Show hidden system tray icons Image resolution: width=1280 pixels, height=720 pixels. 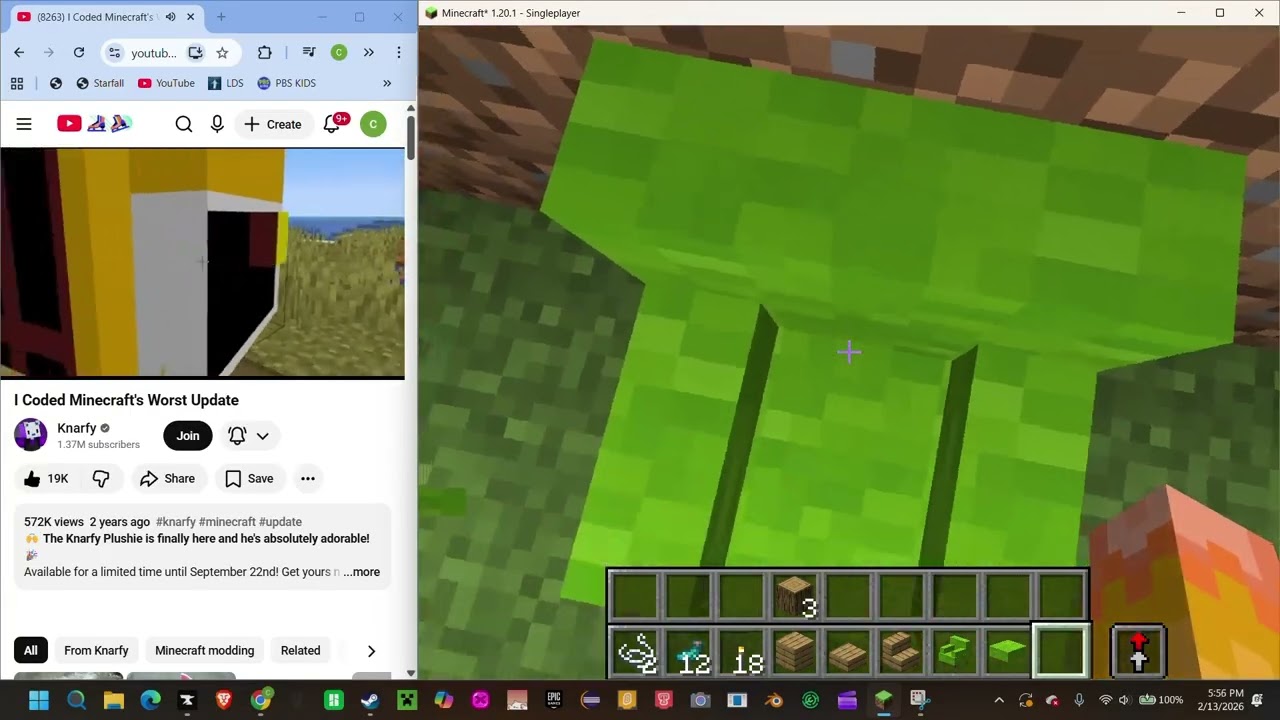pos(998,700)
